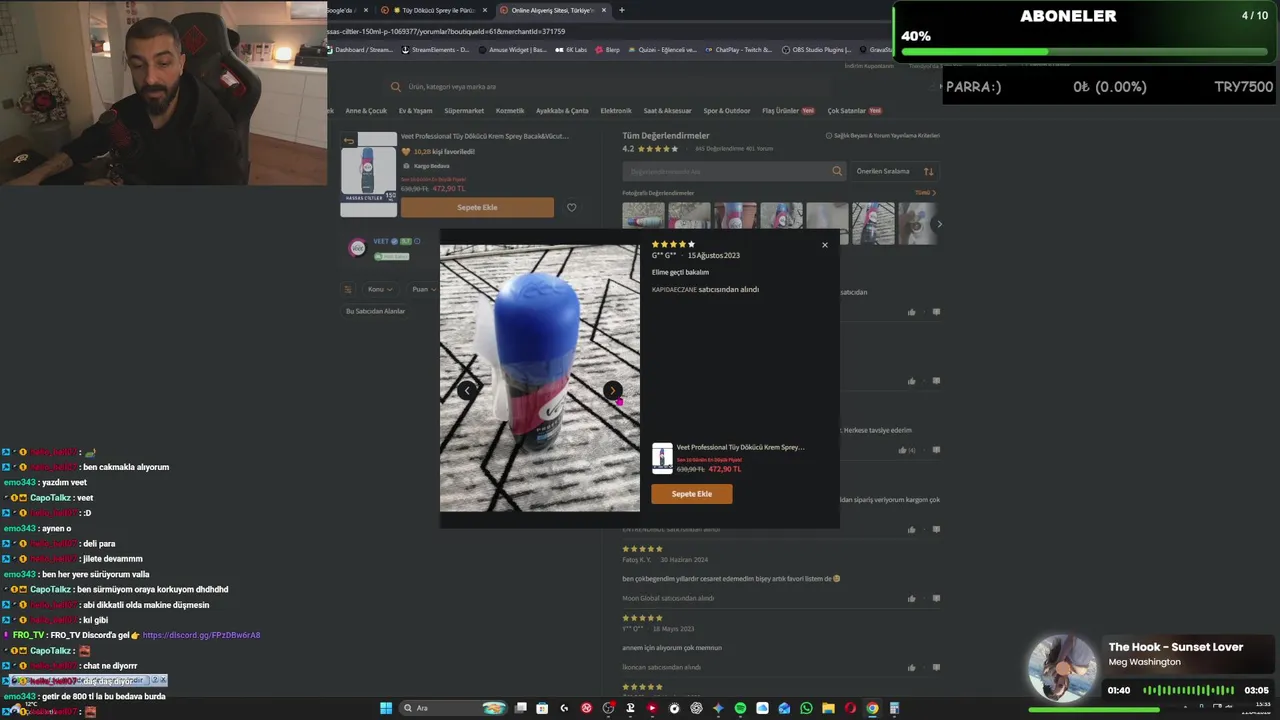Open Spor & Outdoor category
The width and height of the screenshot is (1280, 720).
(x=727, y=111)
